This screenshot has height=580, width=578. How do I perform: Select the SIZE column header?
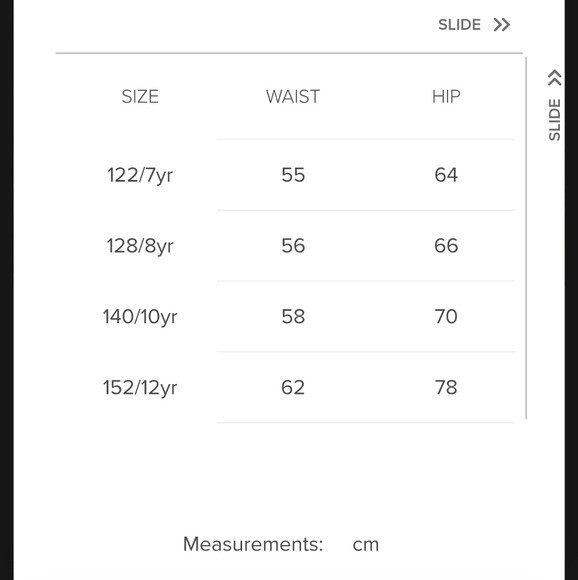[140, 97]
